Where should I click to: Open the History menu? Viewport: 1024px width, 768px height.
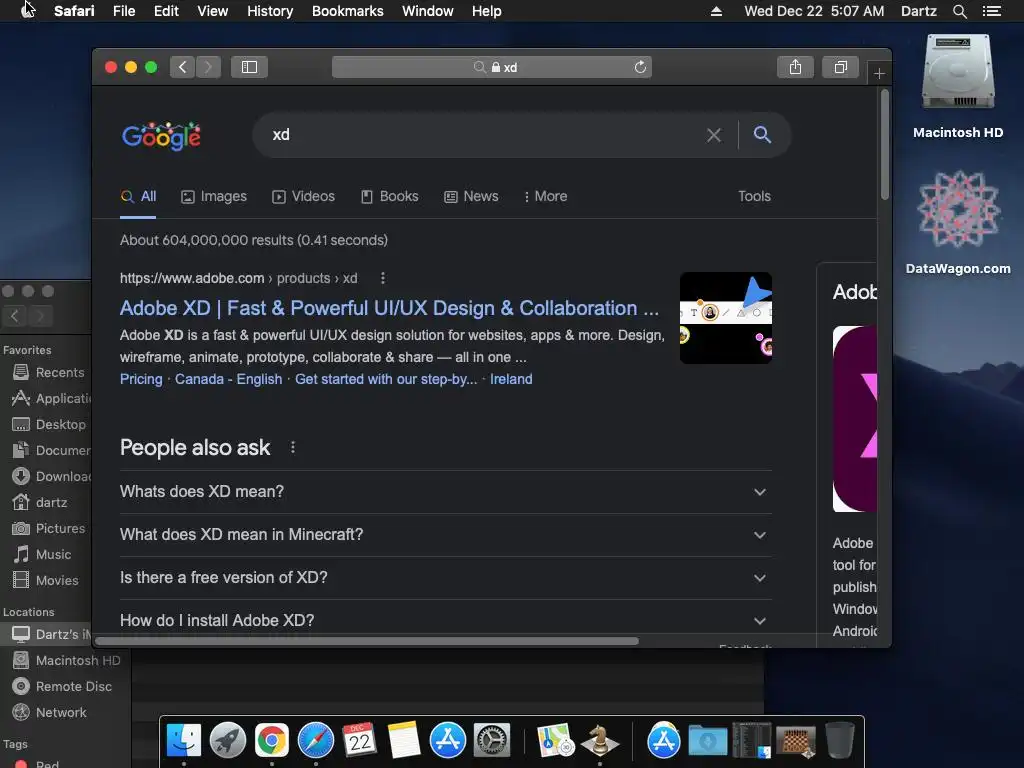click(270, 11)
